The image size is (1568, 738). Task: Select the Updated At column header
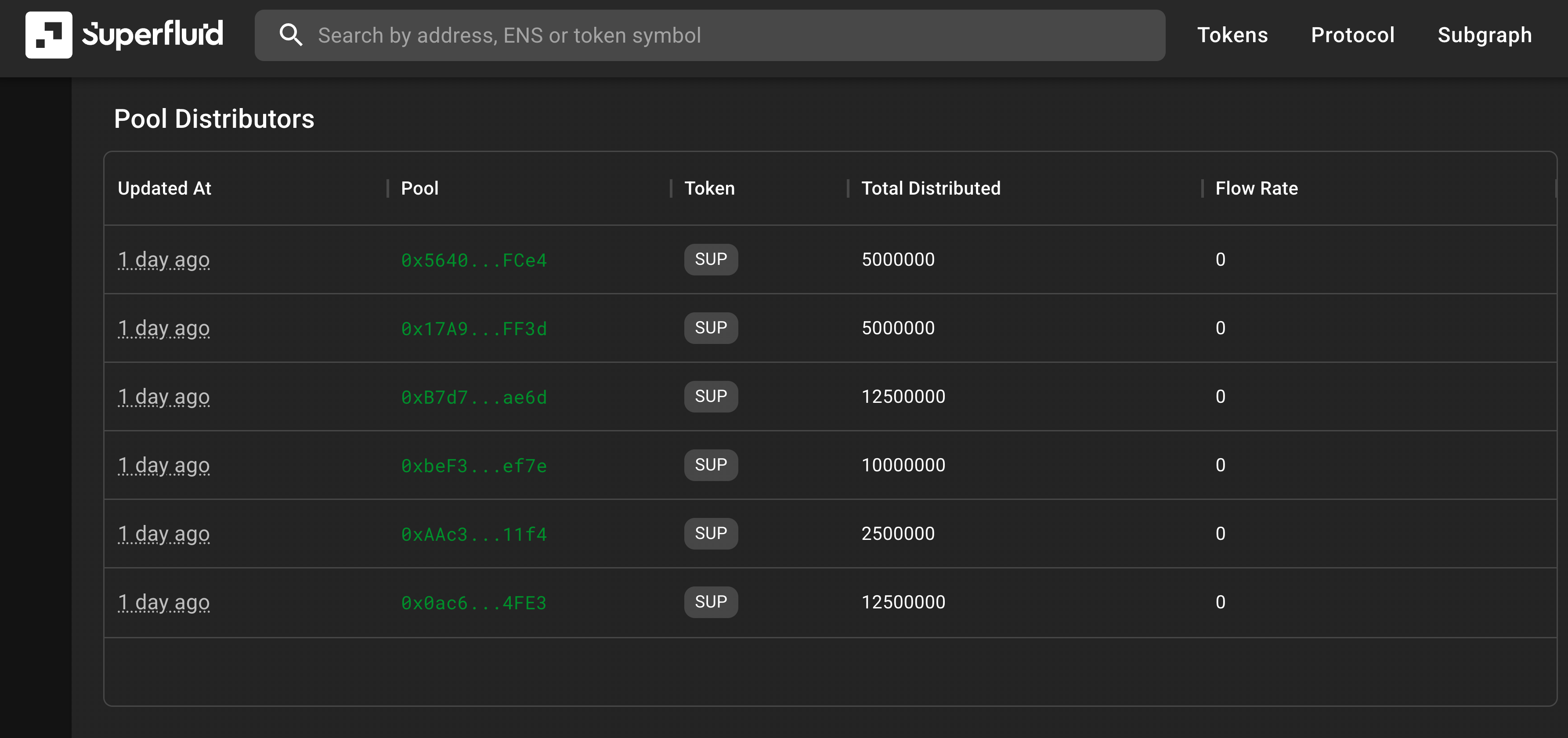tap(164, 188)
